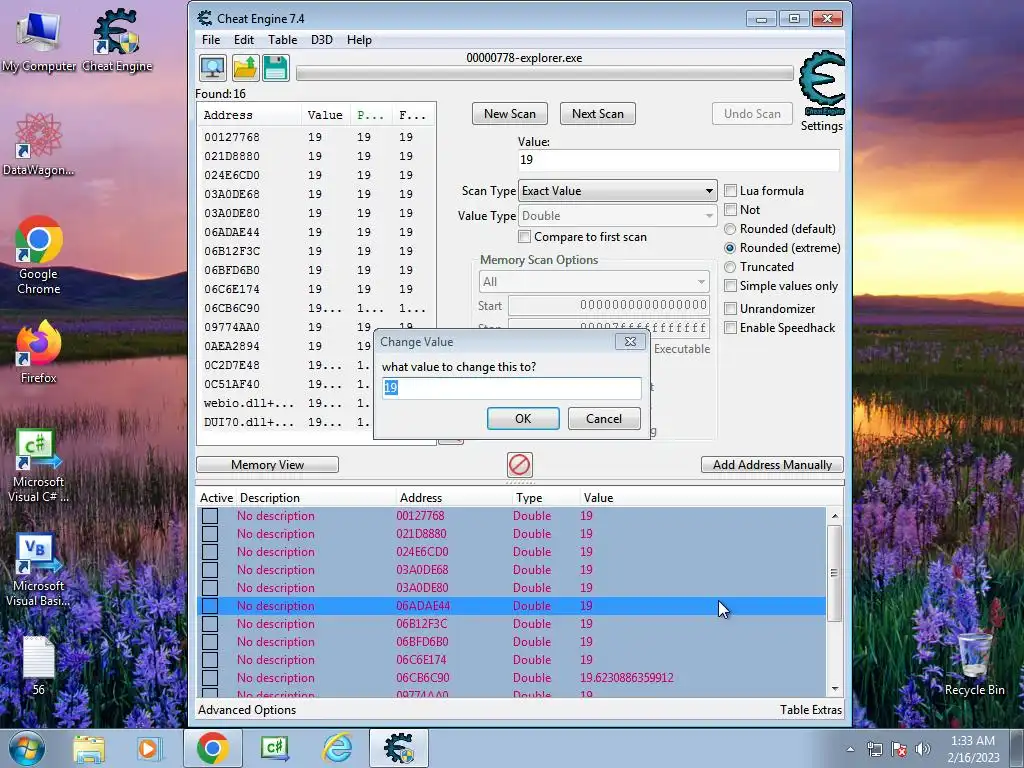1024x768 pixels.
Task: Check Compare to first scan
Action: click(x=524, y=236)
